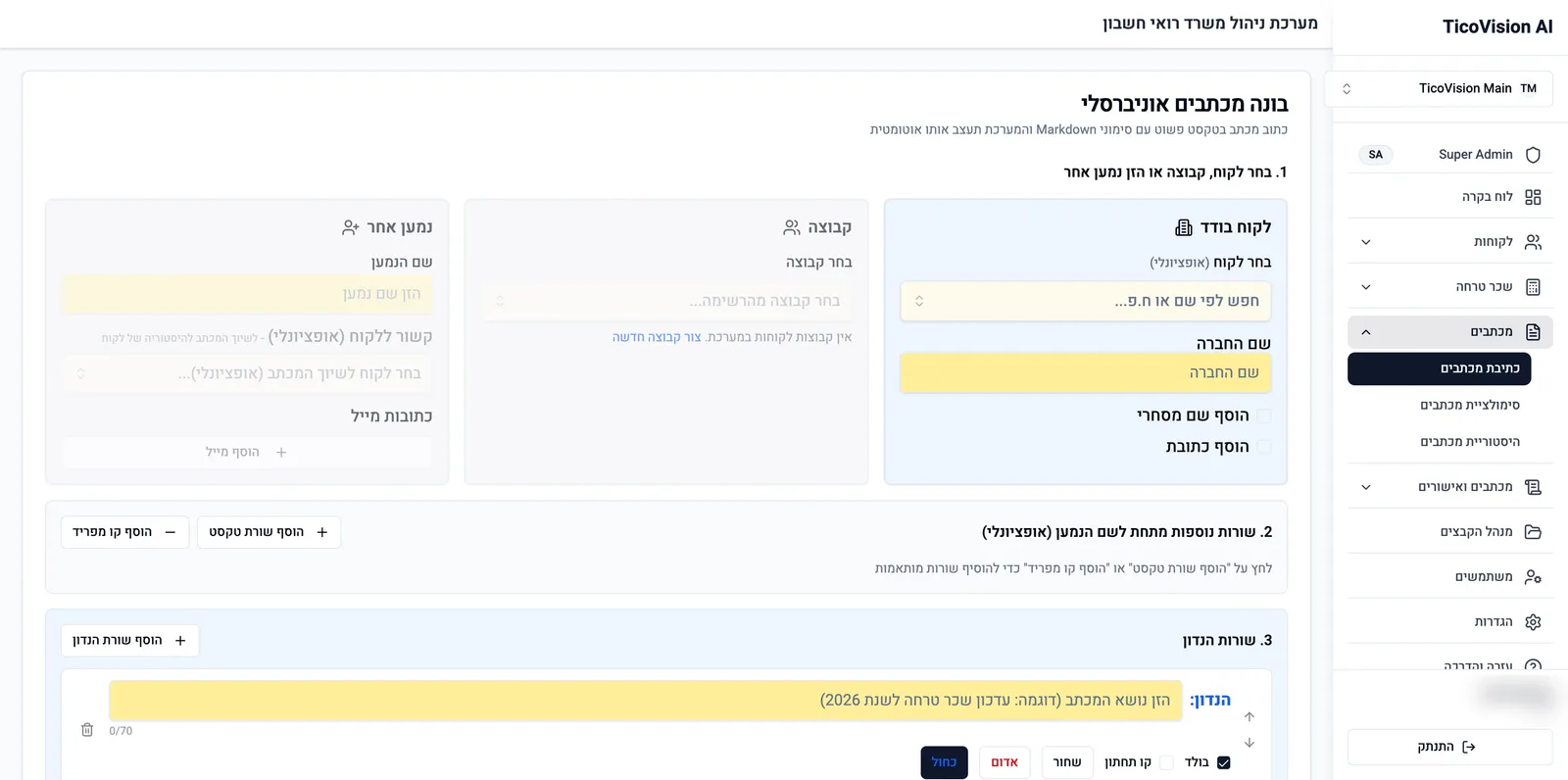
Task: Go to מנהל קבצים page
Action: (x=1450, y=532)
